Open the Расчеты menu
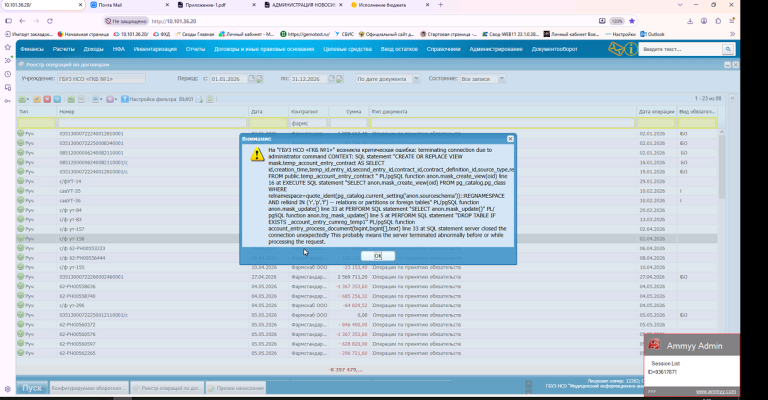768x400 pixels. [x=64, y=49]
